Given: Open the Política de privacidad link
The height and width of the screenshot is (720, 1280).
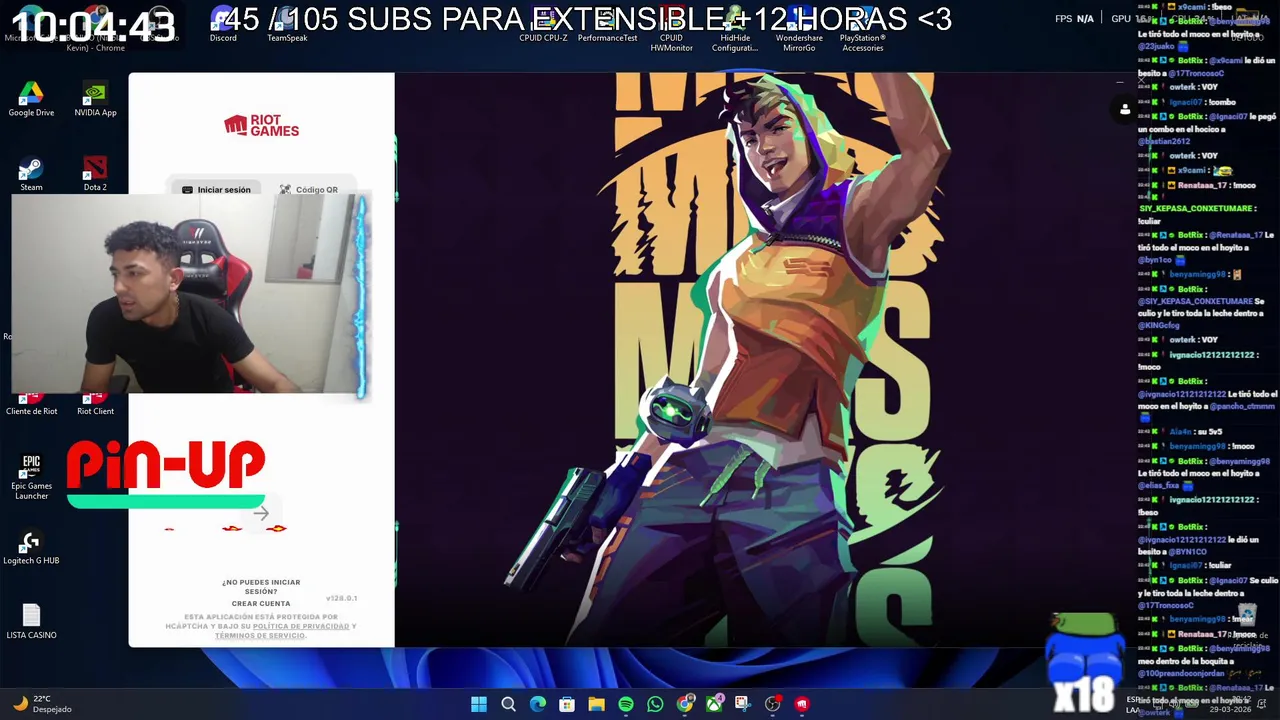Looking at the screenshot, I should click(301, 626).
